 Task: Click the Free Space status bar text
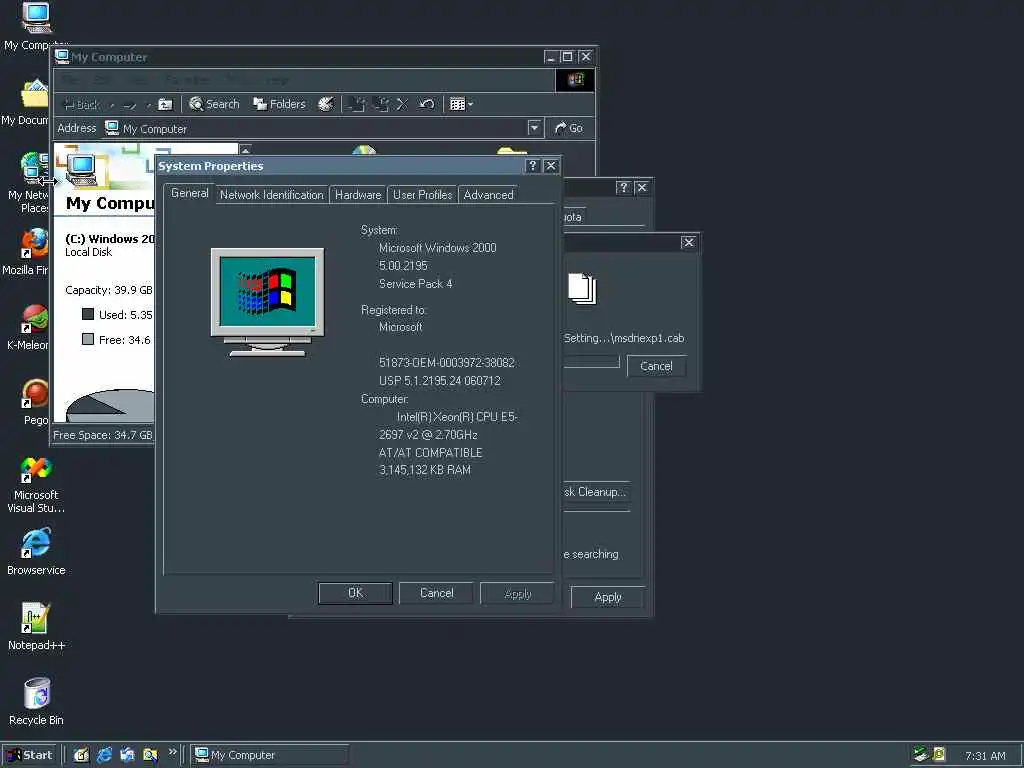tap(103, 435)
